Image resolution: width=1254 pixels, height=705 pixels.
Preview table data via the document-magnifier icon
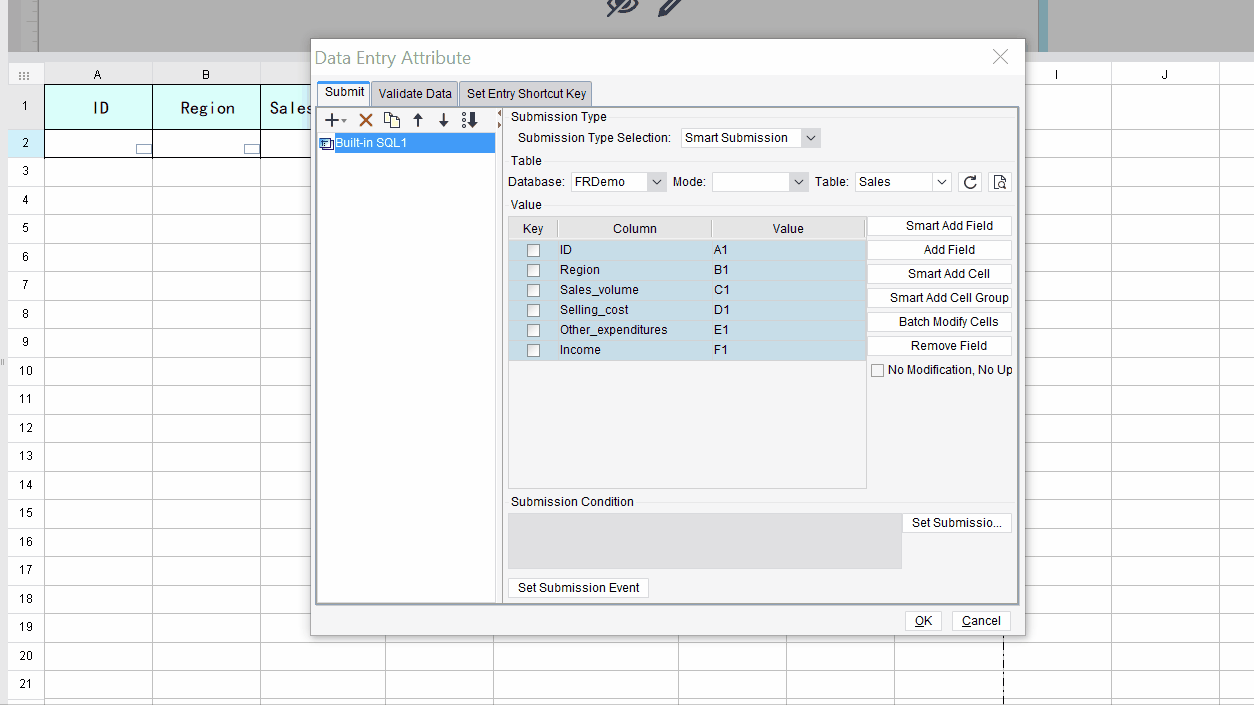click(999, 181)
